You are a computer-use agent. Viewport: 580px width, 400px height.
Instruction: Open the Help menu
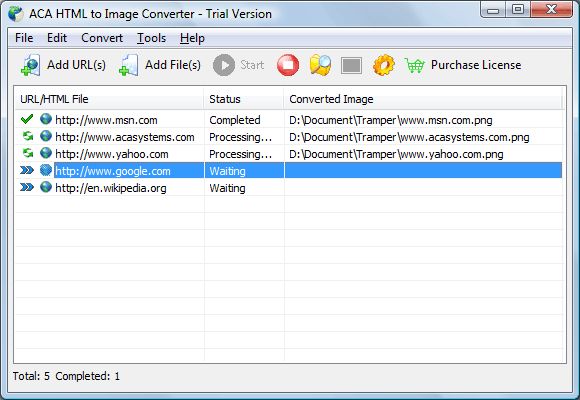tap(192, 38)
